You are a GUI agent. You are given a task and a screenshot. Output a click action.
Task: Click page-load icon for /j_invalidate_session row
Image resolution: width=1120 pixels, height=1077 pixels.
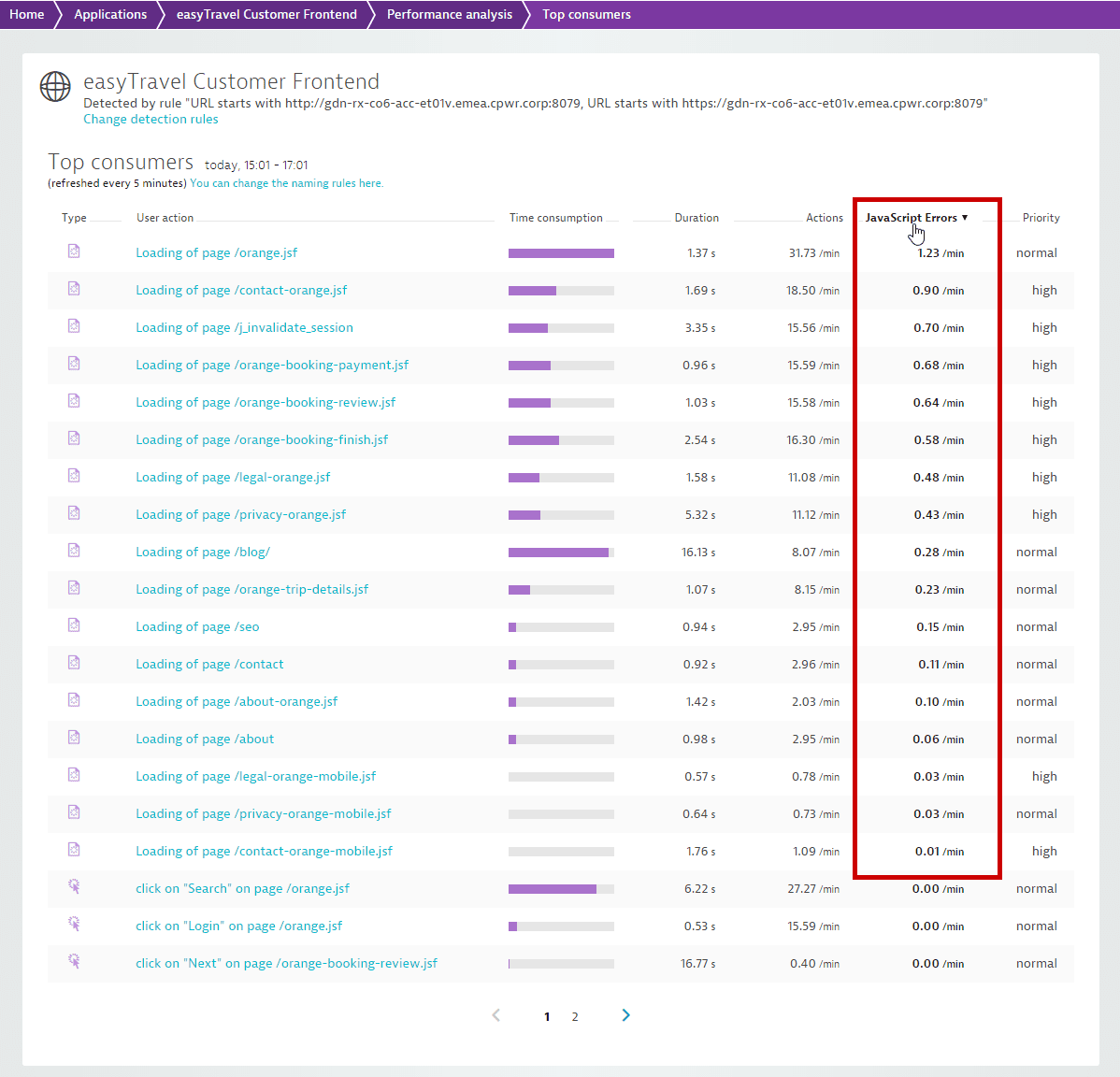click(74, 326)
